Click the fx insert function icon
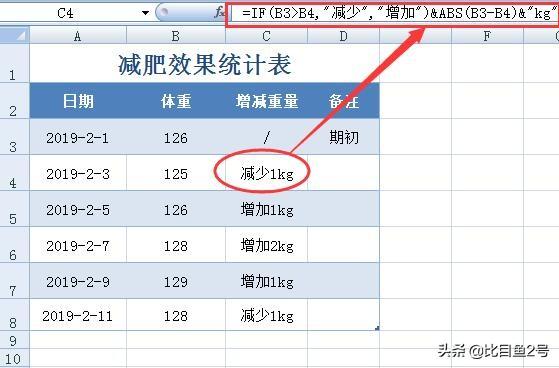Screen dimensions: 559x368 coord(219,13)
